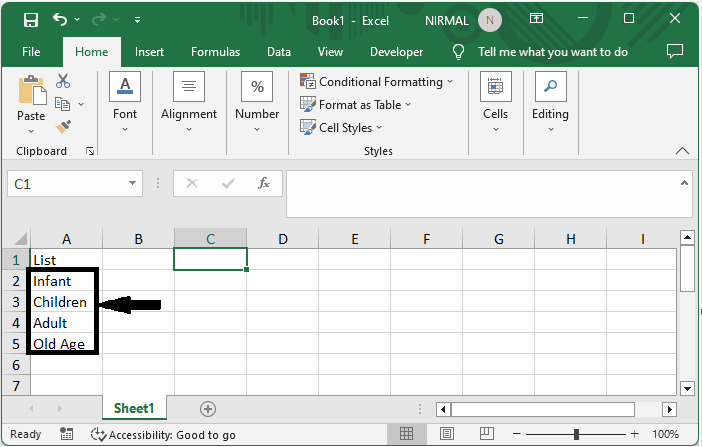Image resolution: width=702 pixels, height=447 pixels.
Task: Add a new sheet with plus icon
Action: (x=208, y=409)
